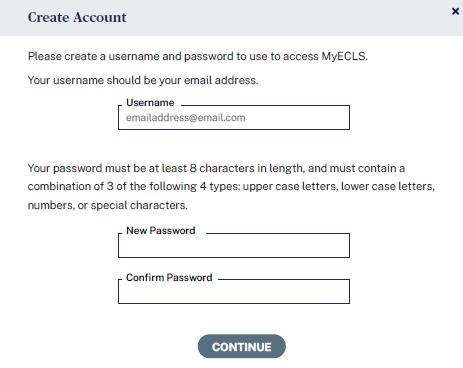463x368 pixels.
Task: Click the New Password label text
Action: pyautogui.click(x=161, y=231)
